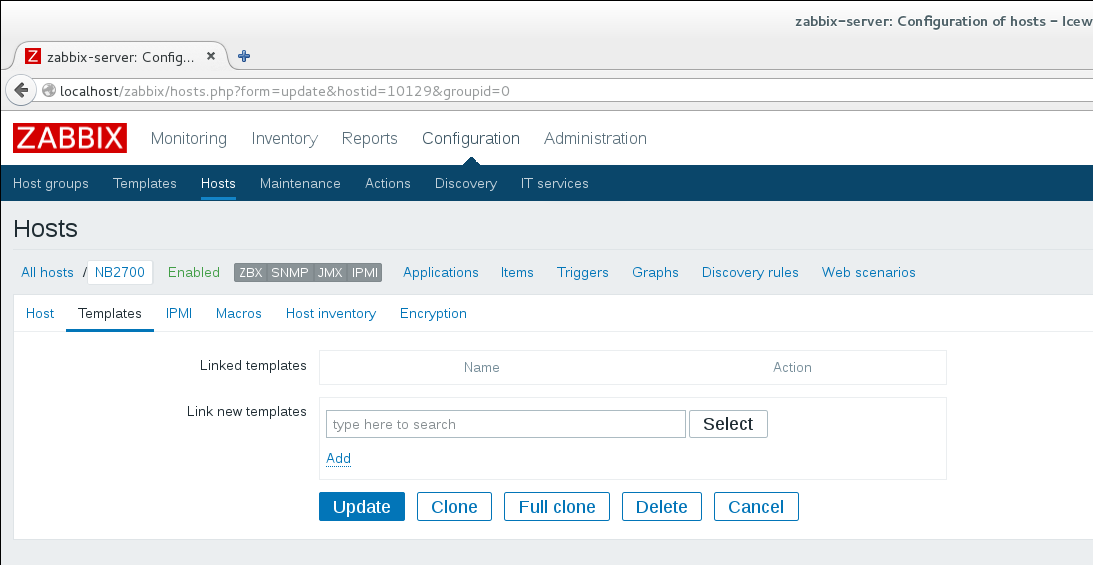The width and height of the screenshot is (1093, 565).
Task: Open the Reports menu
Action: (369, 138)
